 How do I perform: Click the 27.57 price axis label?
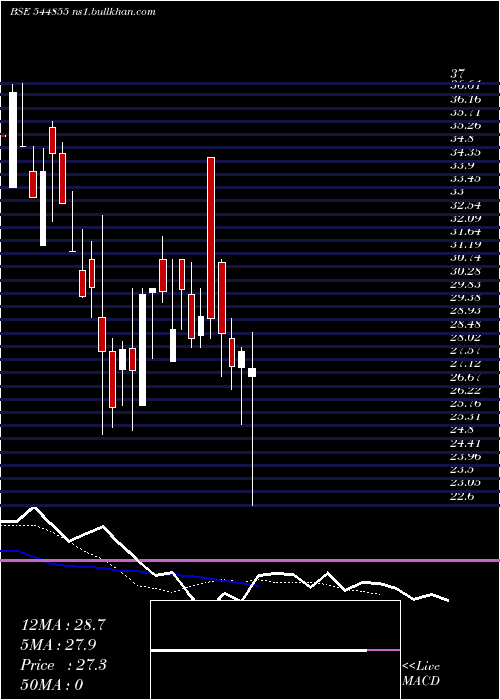click(x=465, y=350)
